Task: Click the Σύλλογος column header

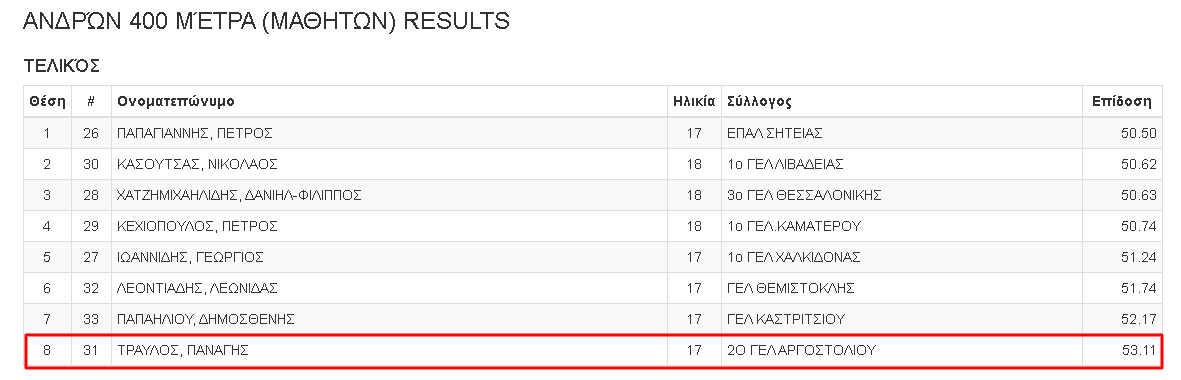Action: click(x=759, y=102)
